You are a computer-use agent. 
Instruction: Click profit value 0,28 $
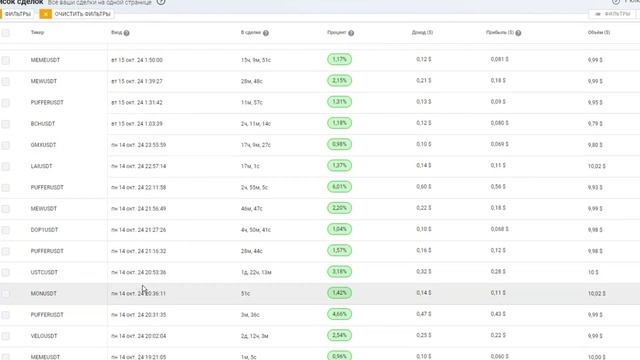click(498, 271)
